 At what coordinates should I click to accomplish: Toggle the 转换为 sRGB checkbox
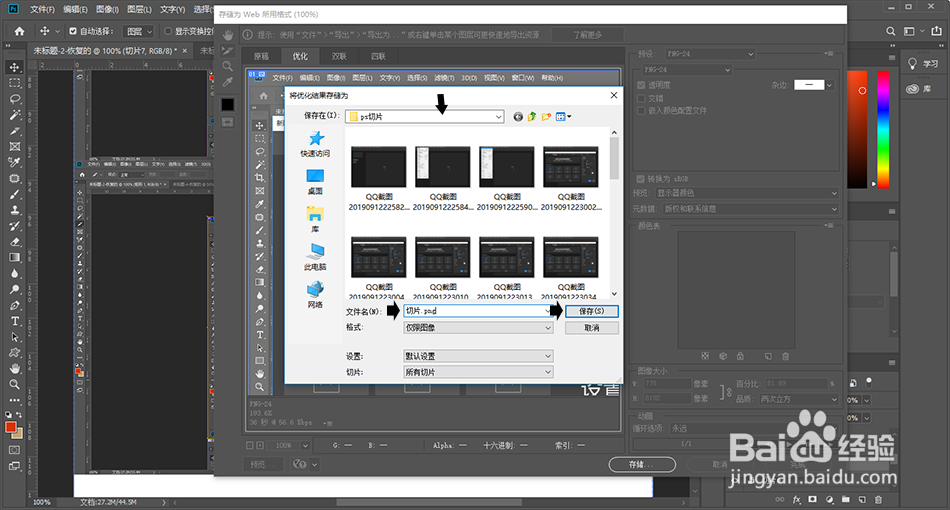coord(640,179)
